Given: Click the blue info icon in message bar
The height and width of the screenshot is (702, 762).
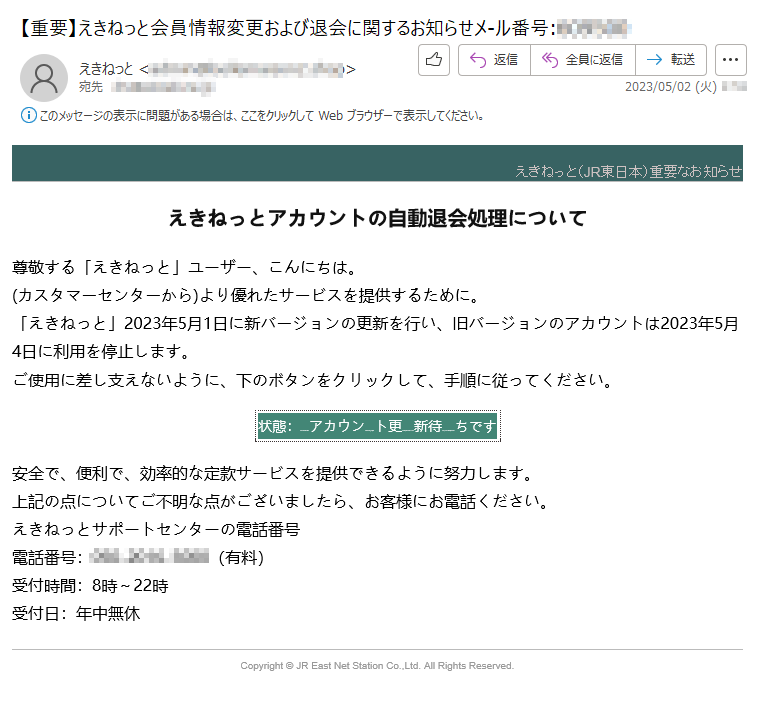Looking at the screenshot, I should (x=29, y=116).
